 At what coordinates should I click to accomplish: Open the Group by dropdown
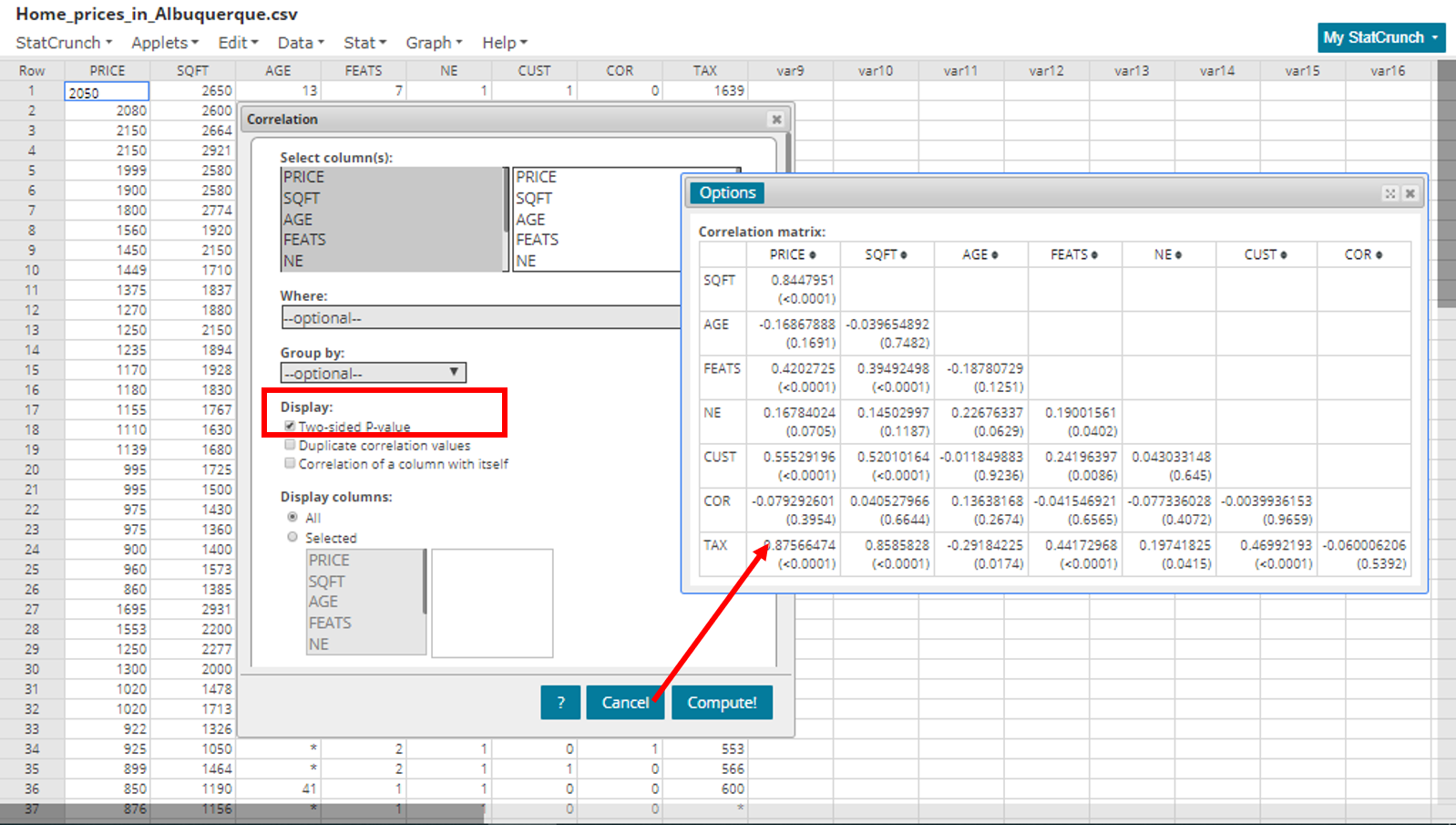[x=373, y=373]
